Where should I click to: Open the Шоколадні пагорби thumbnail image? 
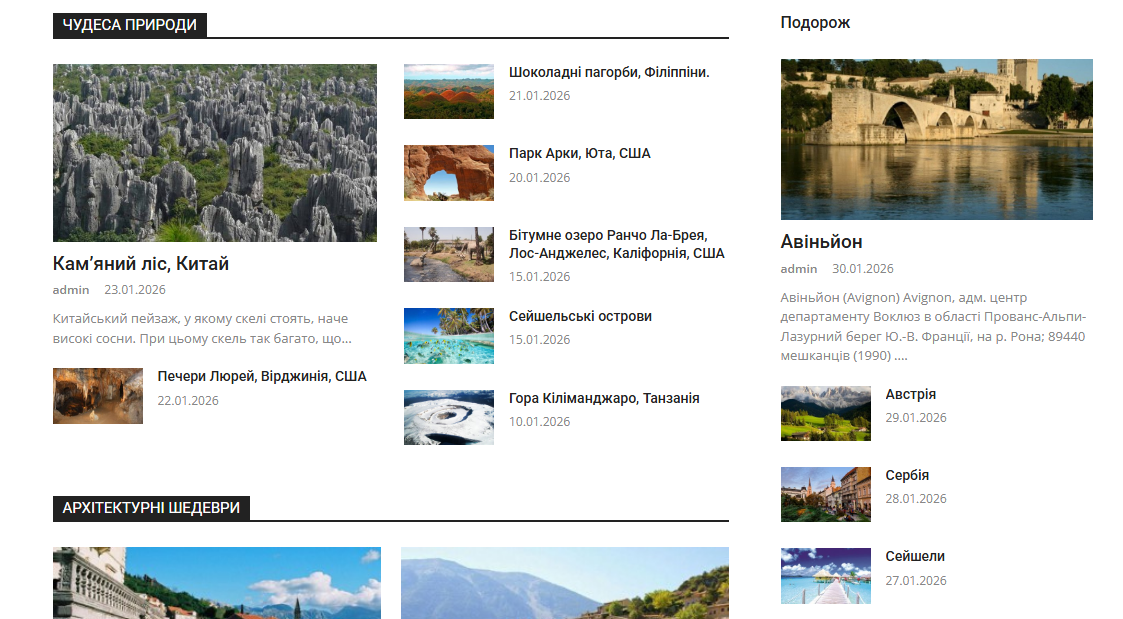pos(449,92)
